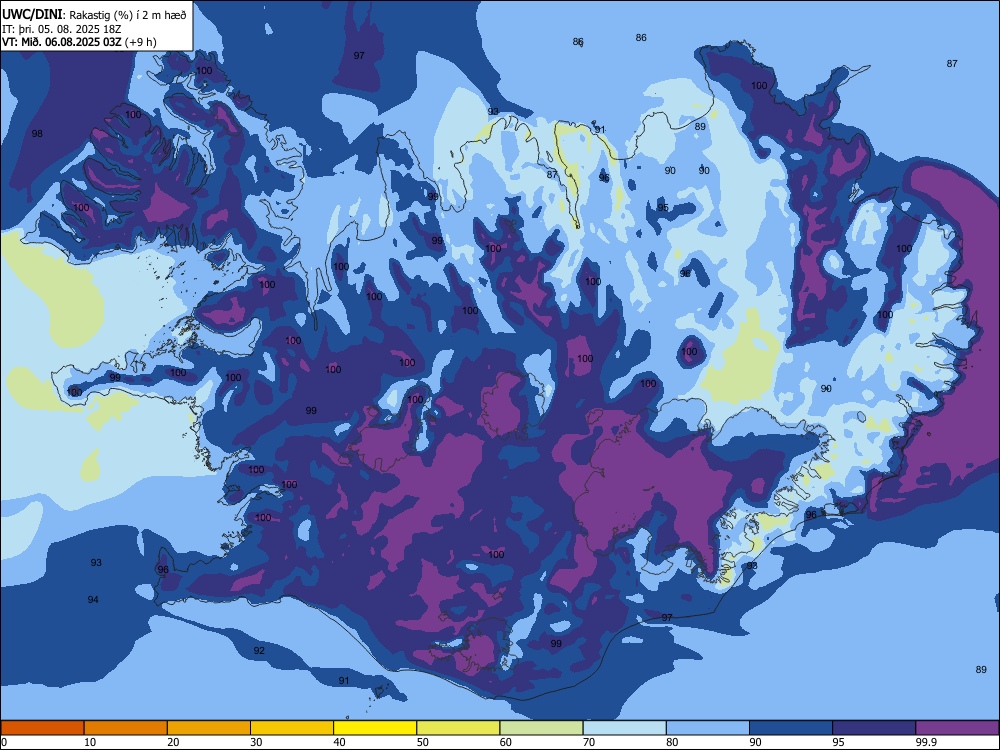The height and width of the screenshot is (750, 1000).
Task: Click the light green 60-70 legend swatch
Action: [541, 728]
